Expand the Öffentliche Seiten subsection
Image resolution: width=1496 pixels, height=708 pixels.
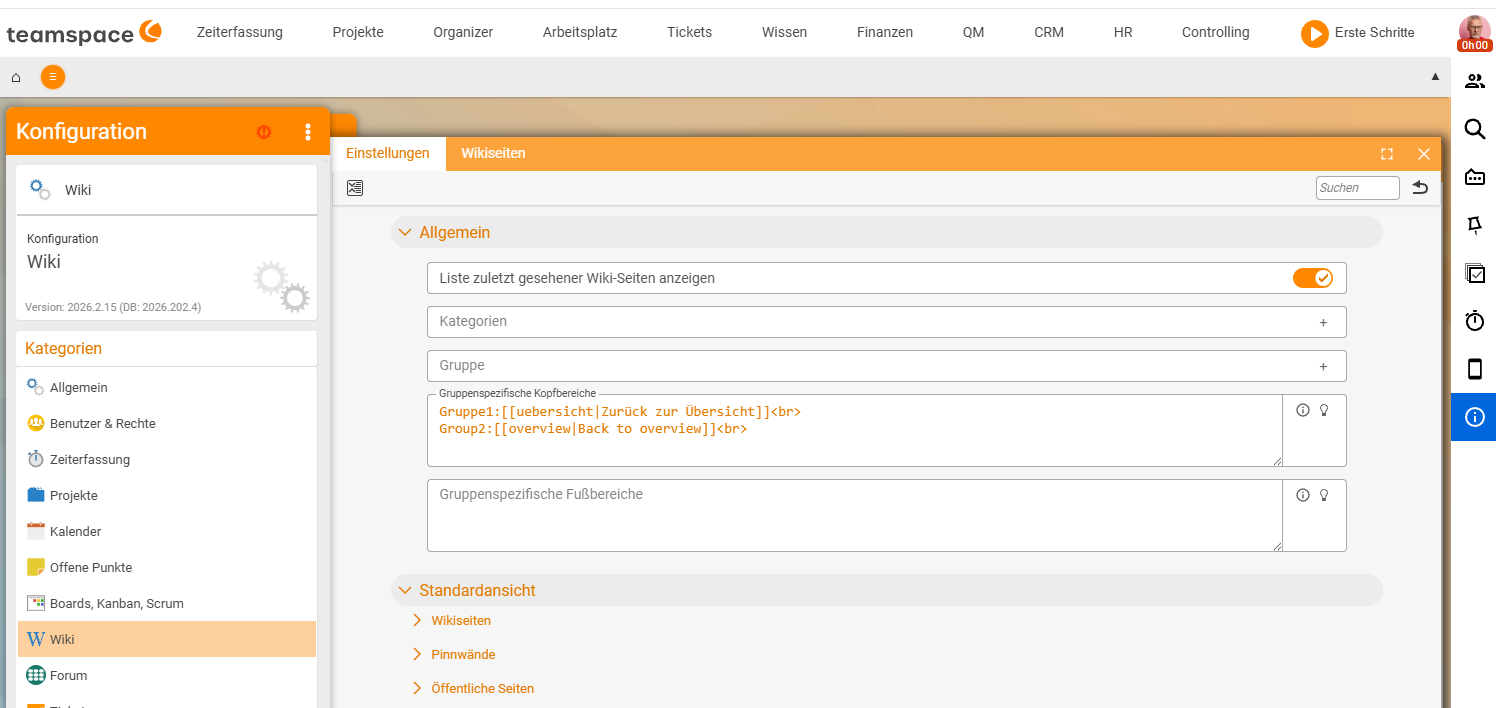point(418,689)
